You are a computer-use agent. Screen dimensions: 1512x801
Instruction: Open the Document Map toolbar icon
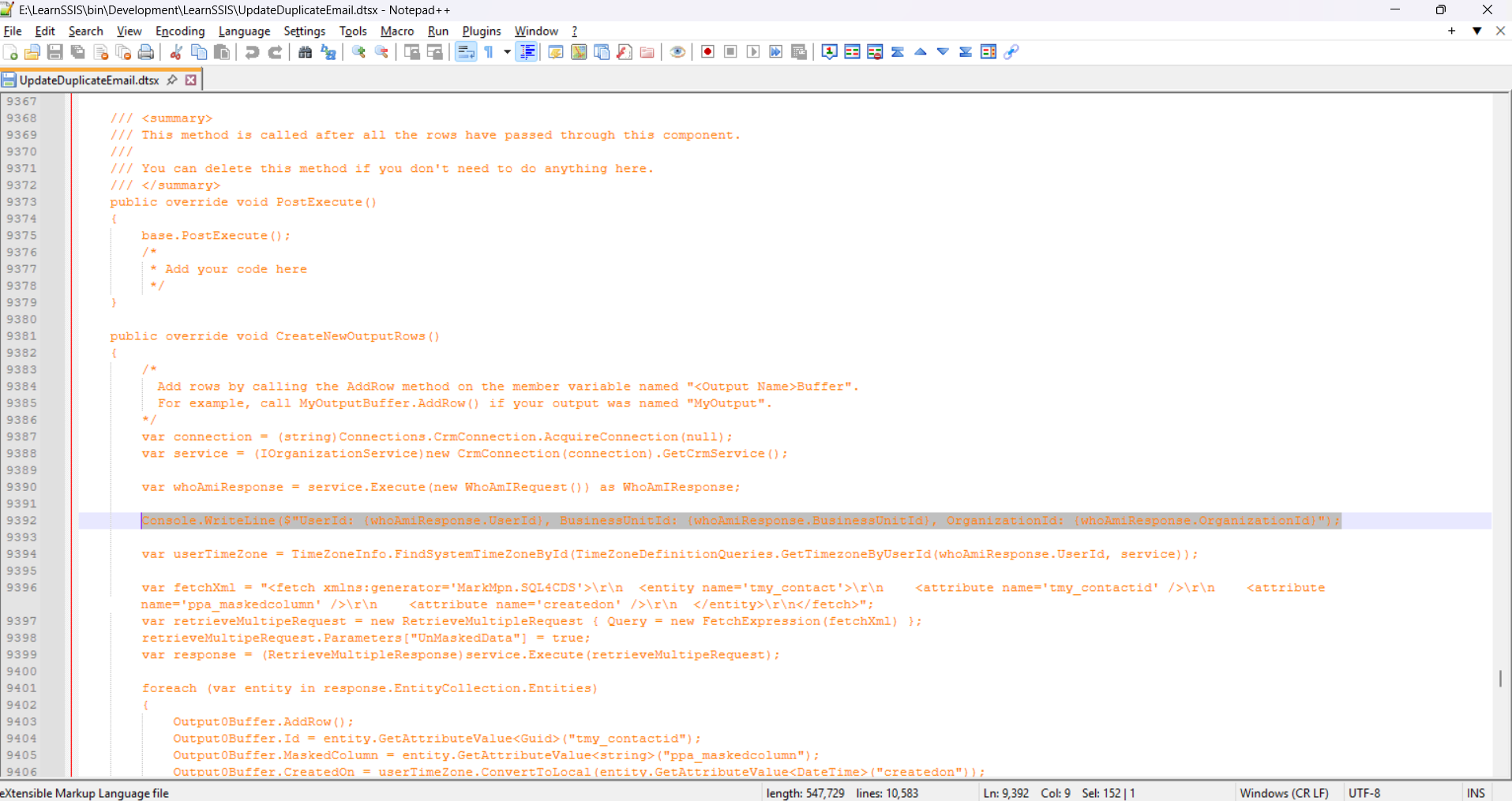[579, 52]
